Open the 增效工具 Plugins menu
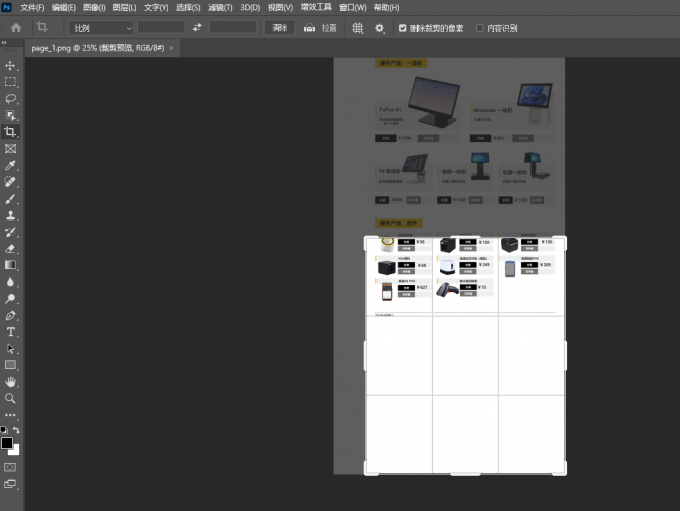680x511 pixels. 316,7
